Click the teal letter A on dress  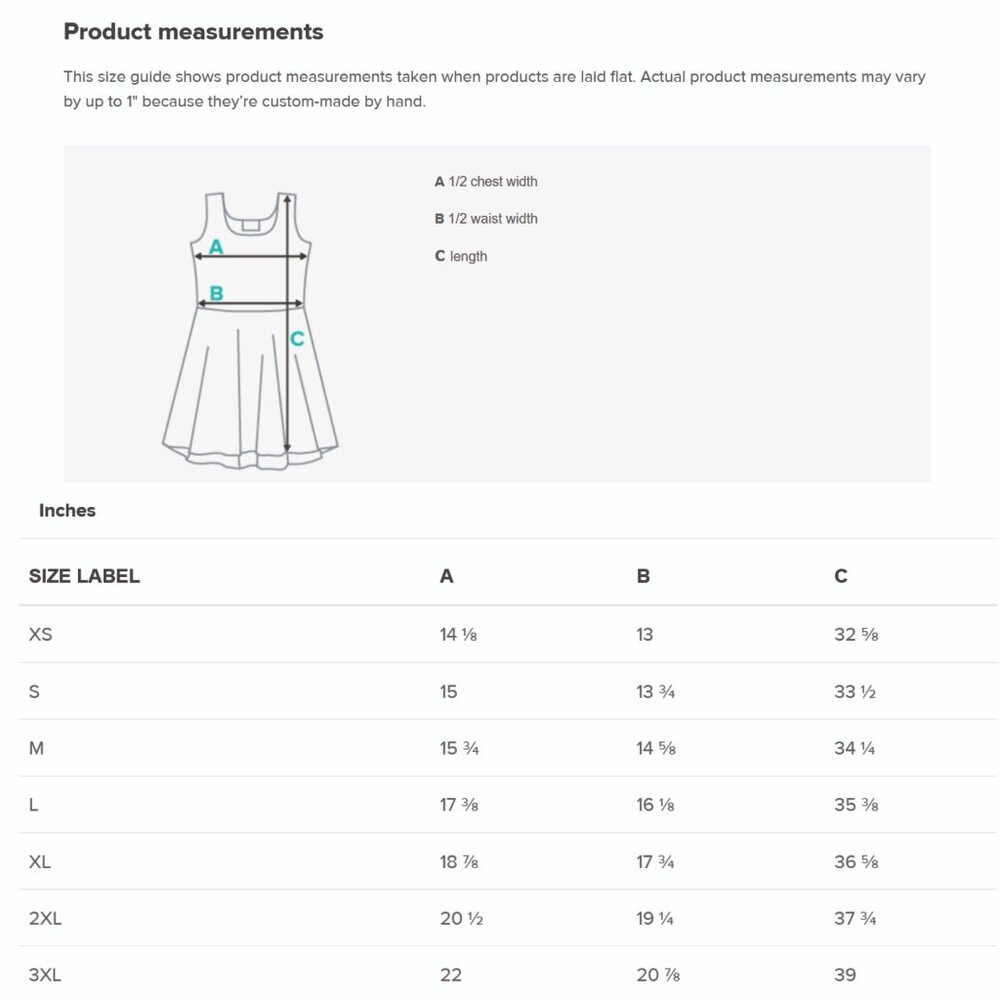point(216,246)
